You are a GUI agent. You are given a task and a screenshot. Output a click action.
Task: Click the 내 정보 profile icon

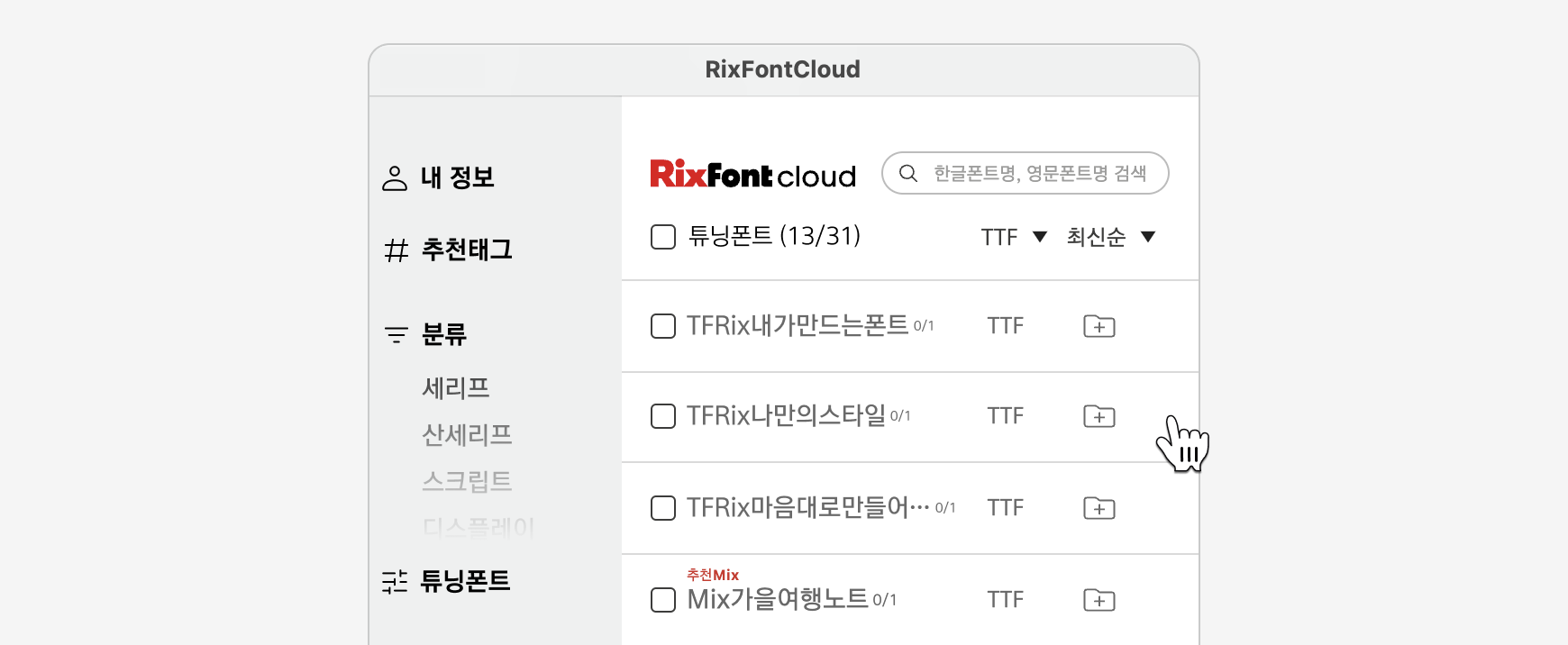(395, 178)
